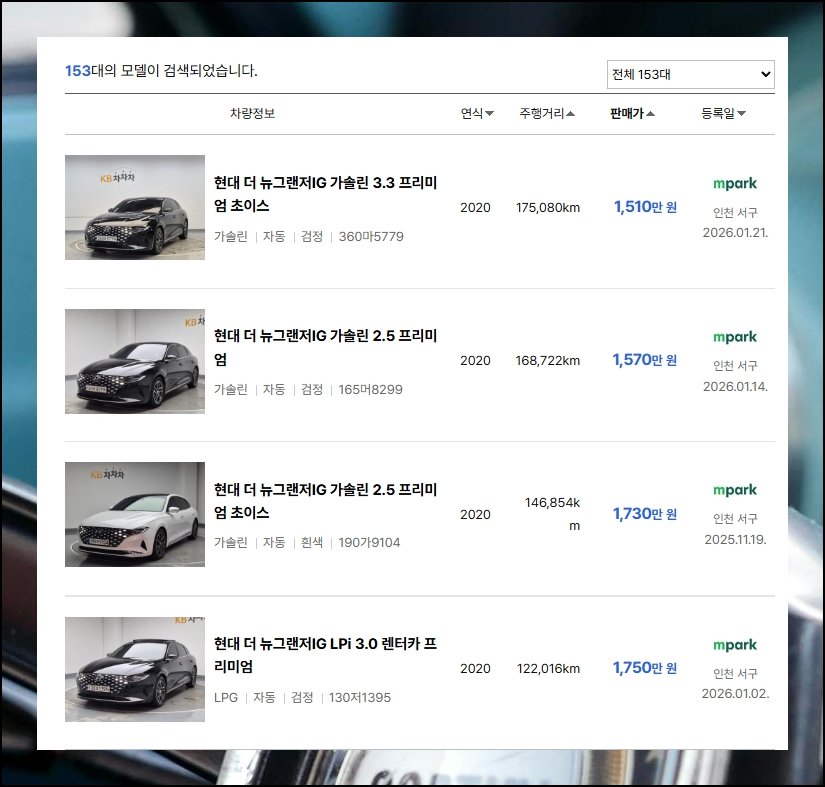Open thumbnail of 360마5779 black Grandeur
Viewport: 825px width, 787px height.
coord(135,207)
